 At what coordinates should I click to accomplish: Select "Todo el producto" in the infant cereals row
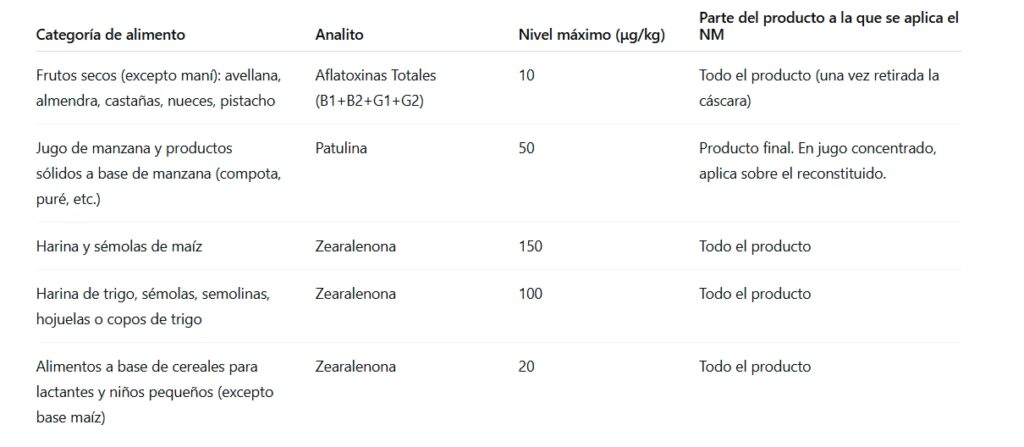[x=755, y=367]
